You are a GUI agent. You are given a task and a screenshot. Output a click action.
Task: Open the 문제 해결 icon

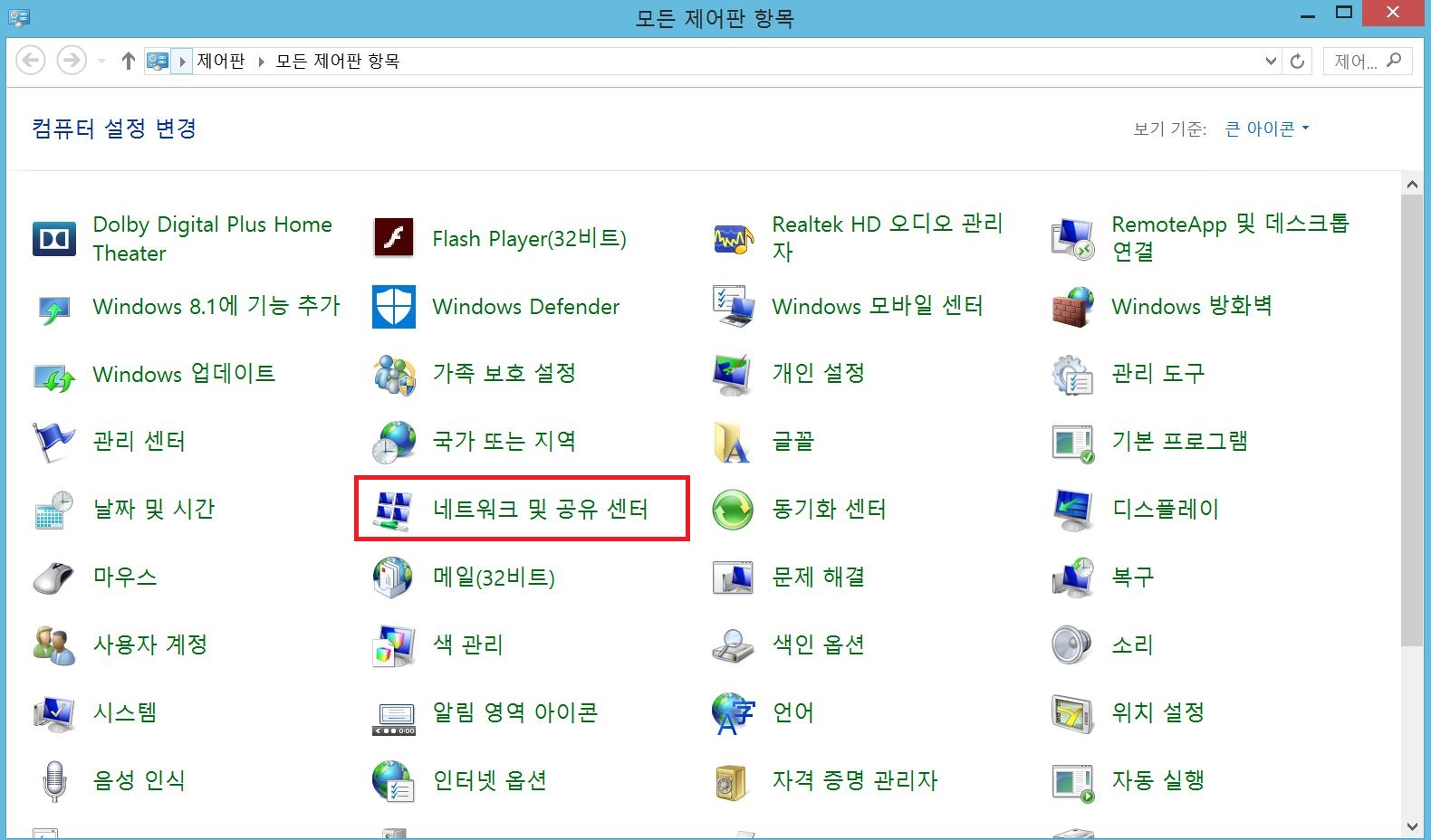tap(733, 577)
